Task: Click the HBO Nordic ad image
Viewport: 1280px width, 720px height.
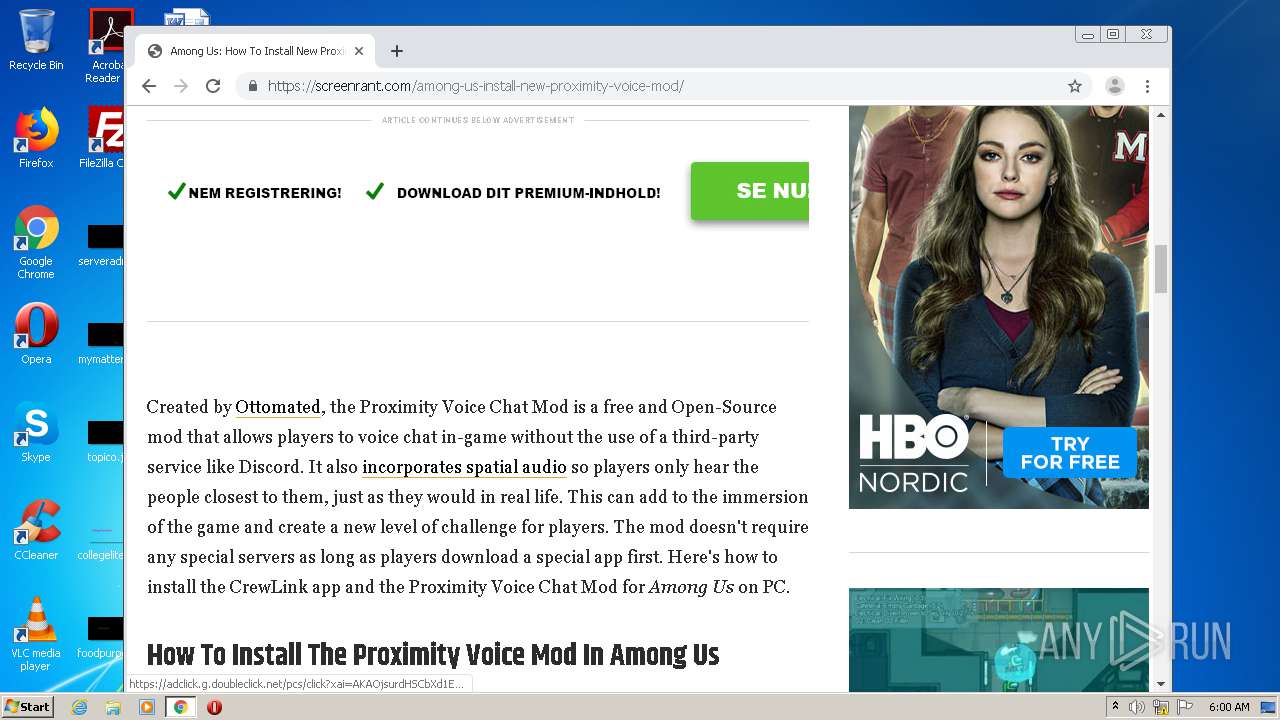Action: click(x=999, y=307)
